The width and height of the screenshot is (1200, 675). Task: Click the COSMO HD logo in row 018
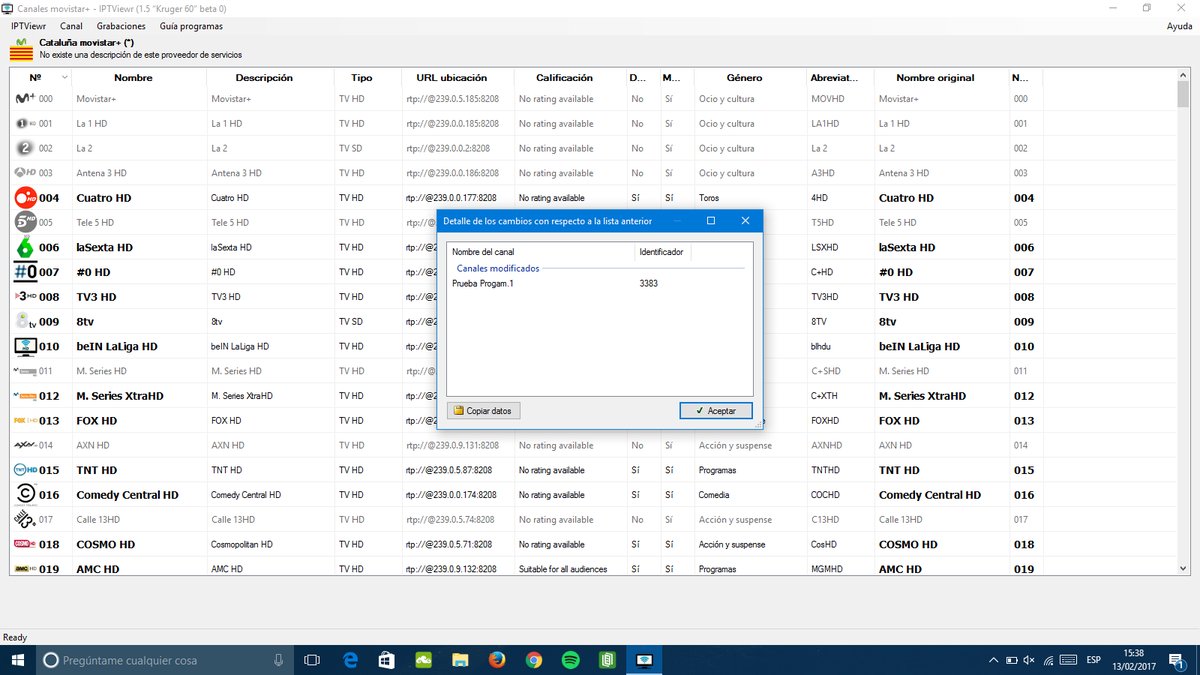[25, 544]
